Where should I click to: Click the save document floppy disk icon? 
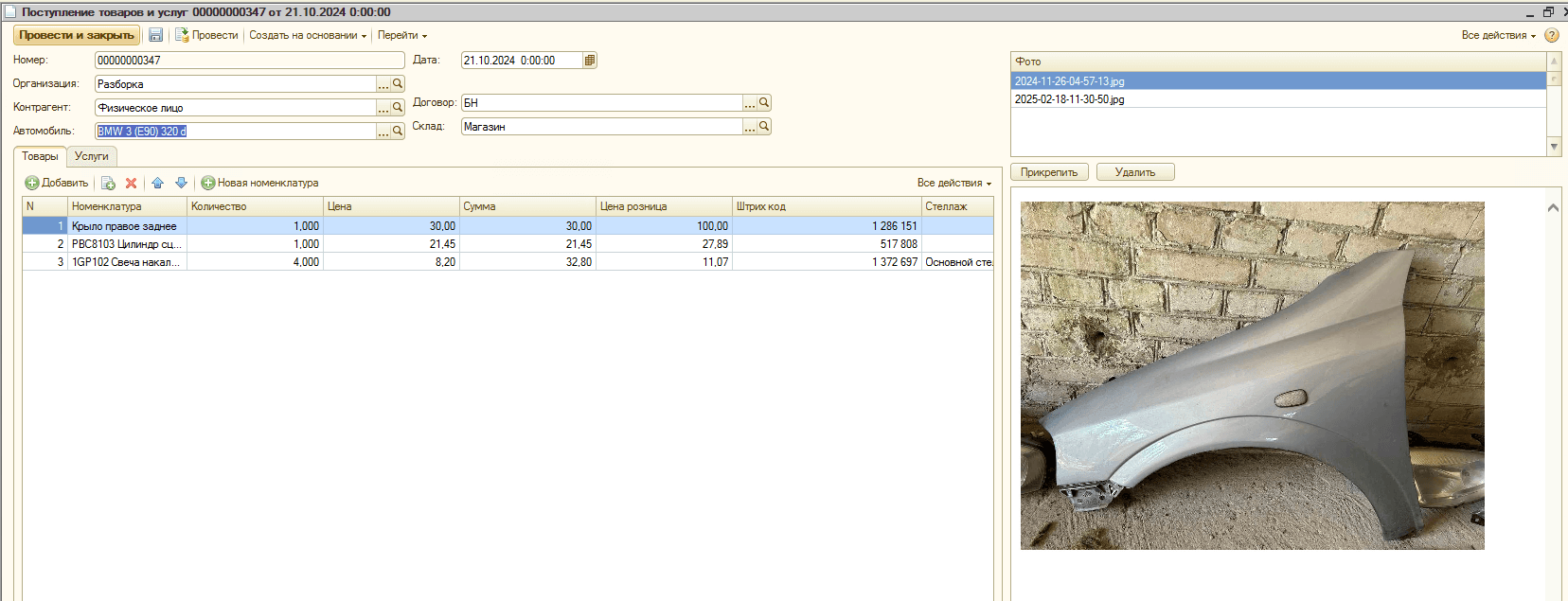pyautogui.click(x=155, y=35)
